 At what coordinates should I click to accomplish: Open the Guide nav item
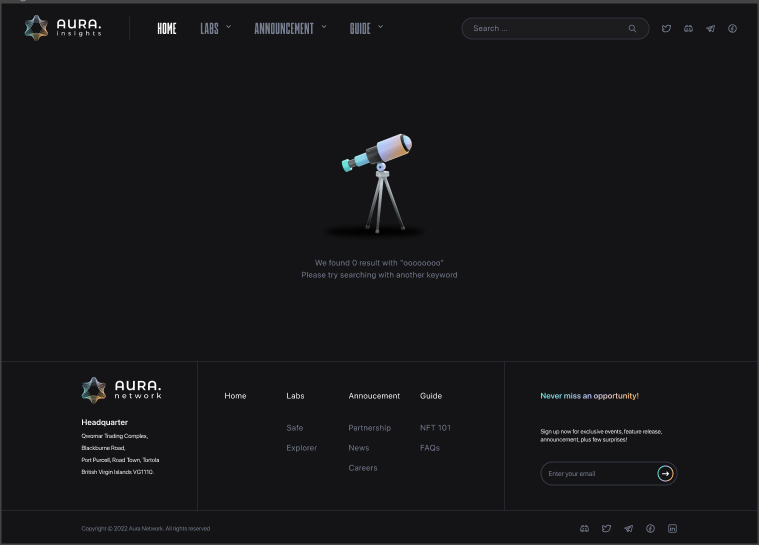click(360, 29)
